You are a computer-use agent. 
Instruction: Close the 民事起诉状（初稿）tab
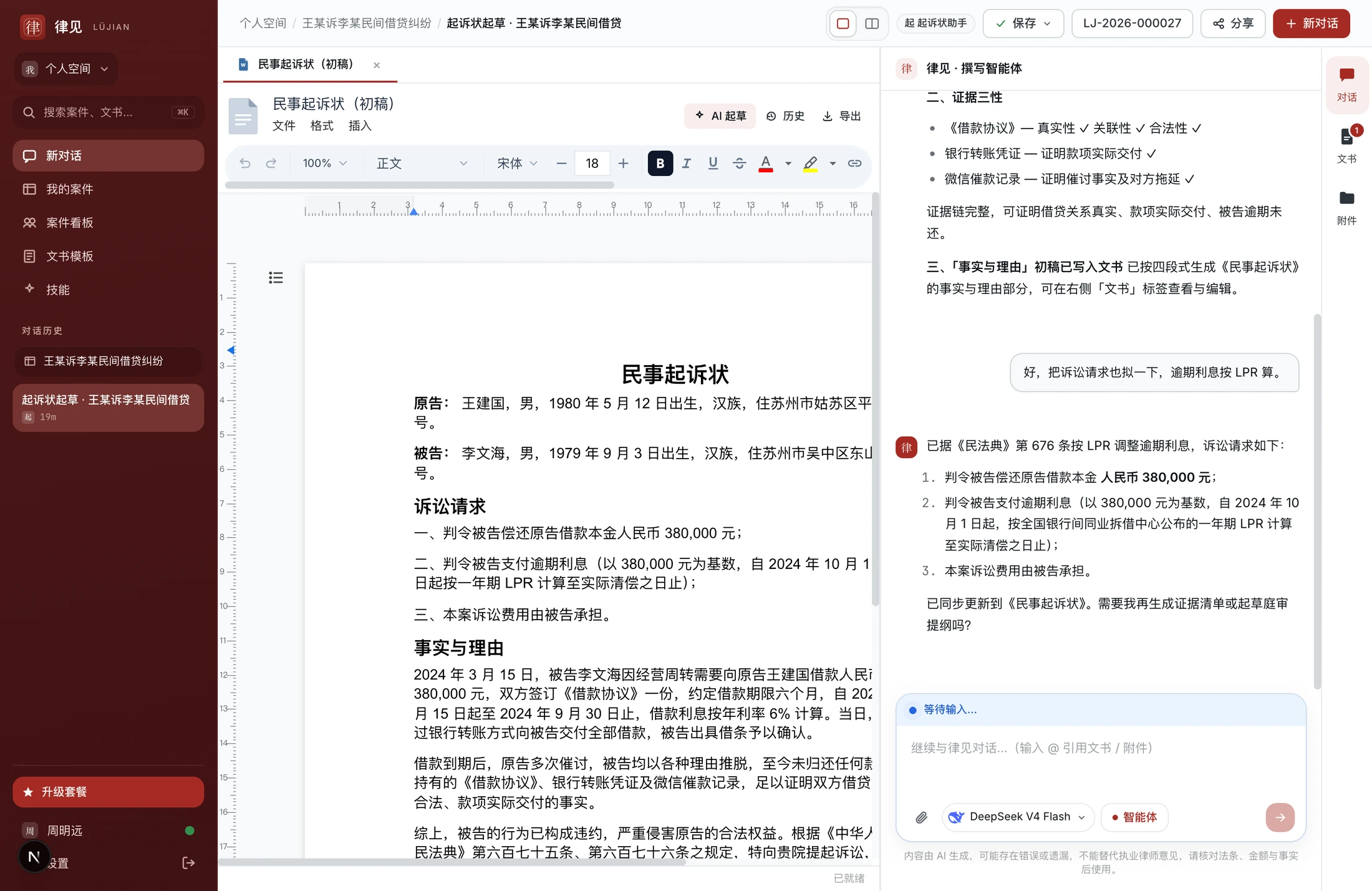pyautogui.click(x=377, y=65)
